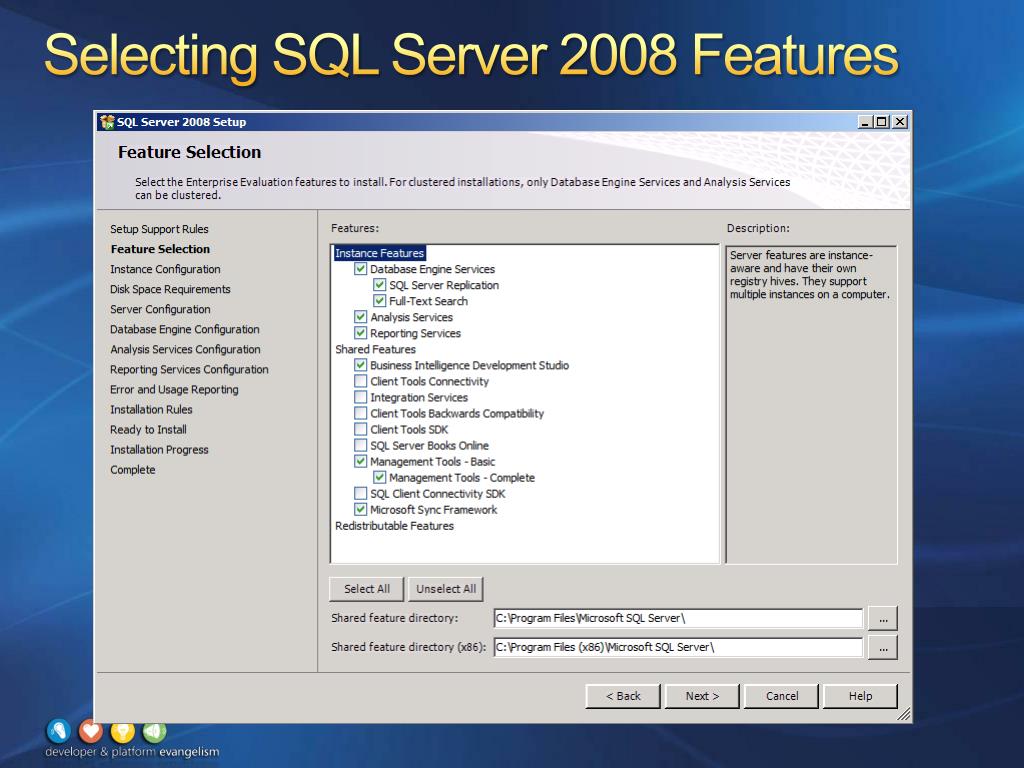Open Help for Feature Selection
Viewport: 1024px width, 768px height.
[x=860, y=696]
